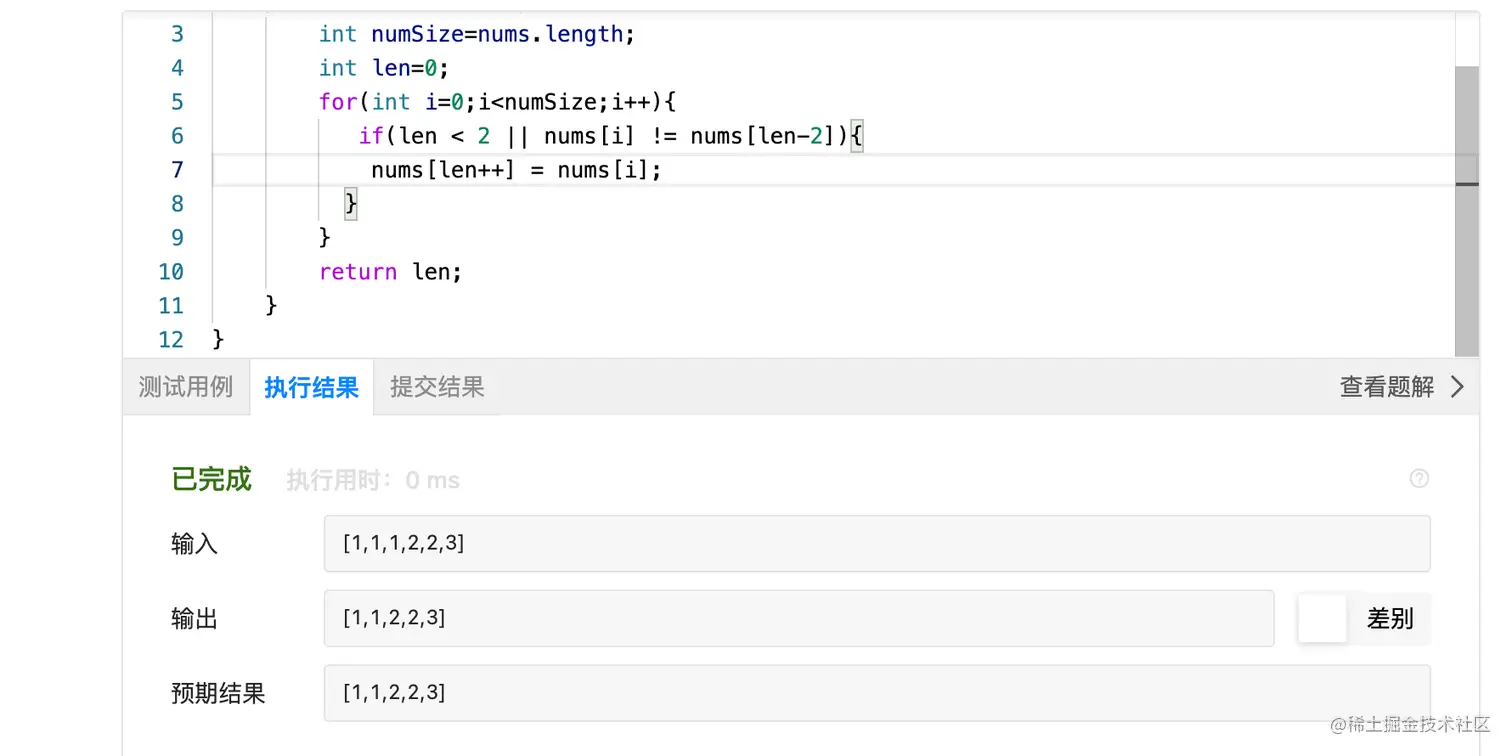Click the 输入 field showing [1,1,1,2,2,3]
Image resolution: width=1512 pixels, height=756 pixels.
(x=876, y=544)
